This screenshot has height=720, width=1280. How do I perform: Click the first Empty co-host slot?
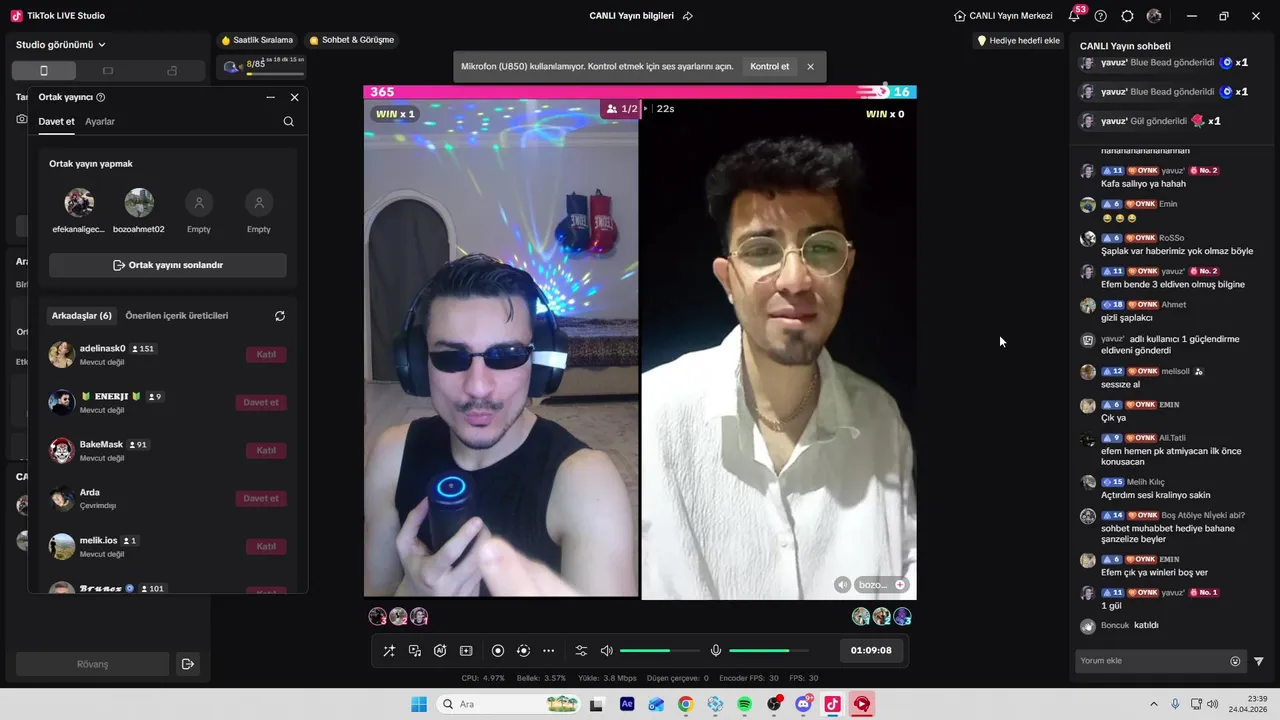tap(199, 203)
